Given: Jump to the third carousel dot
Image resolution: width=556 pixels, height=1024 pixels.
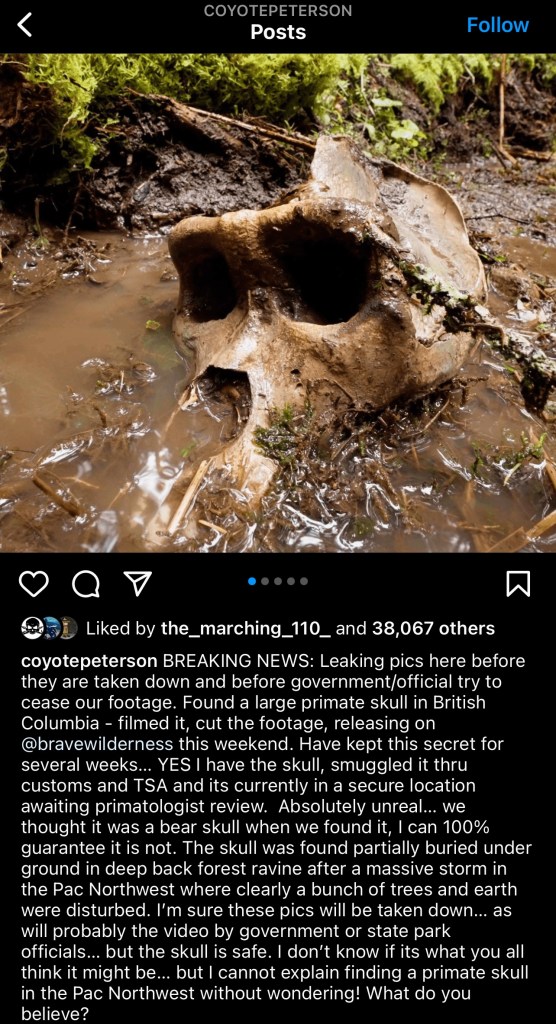Looking at the screenshot, I should point(278,581).
